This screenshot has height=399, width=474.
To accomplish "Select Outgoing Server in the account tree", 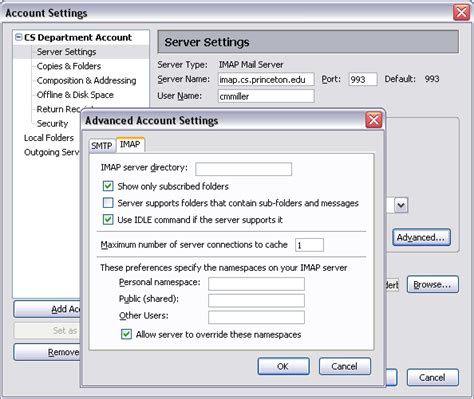I will (x=52, y=152).
